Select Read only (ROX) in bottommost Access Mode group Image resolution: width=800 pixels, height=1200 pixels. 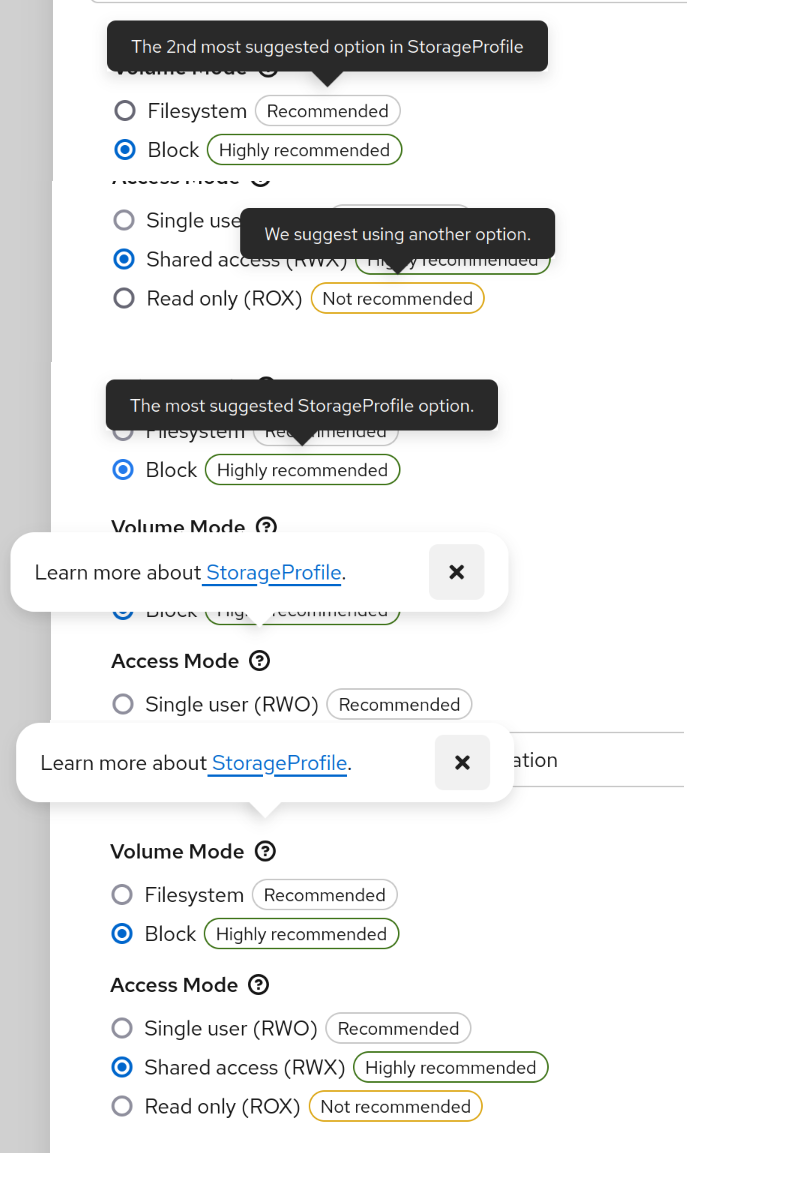click(x=122, y=1106)
